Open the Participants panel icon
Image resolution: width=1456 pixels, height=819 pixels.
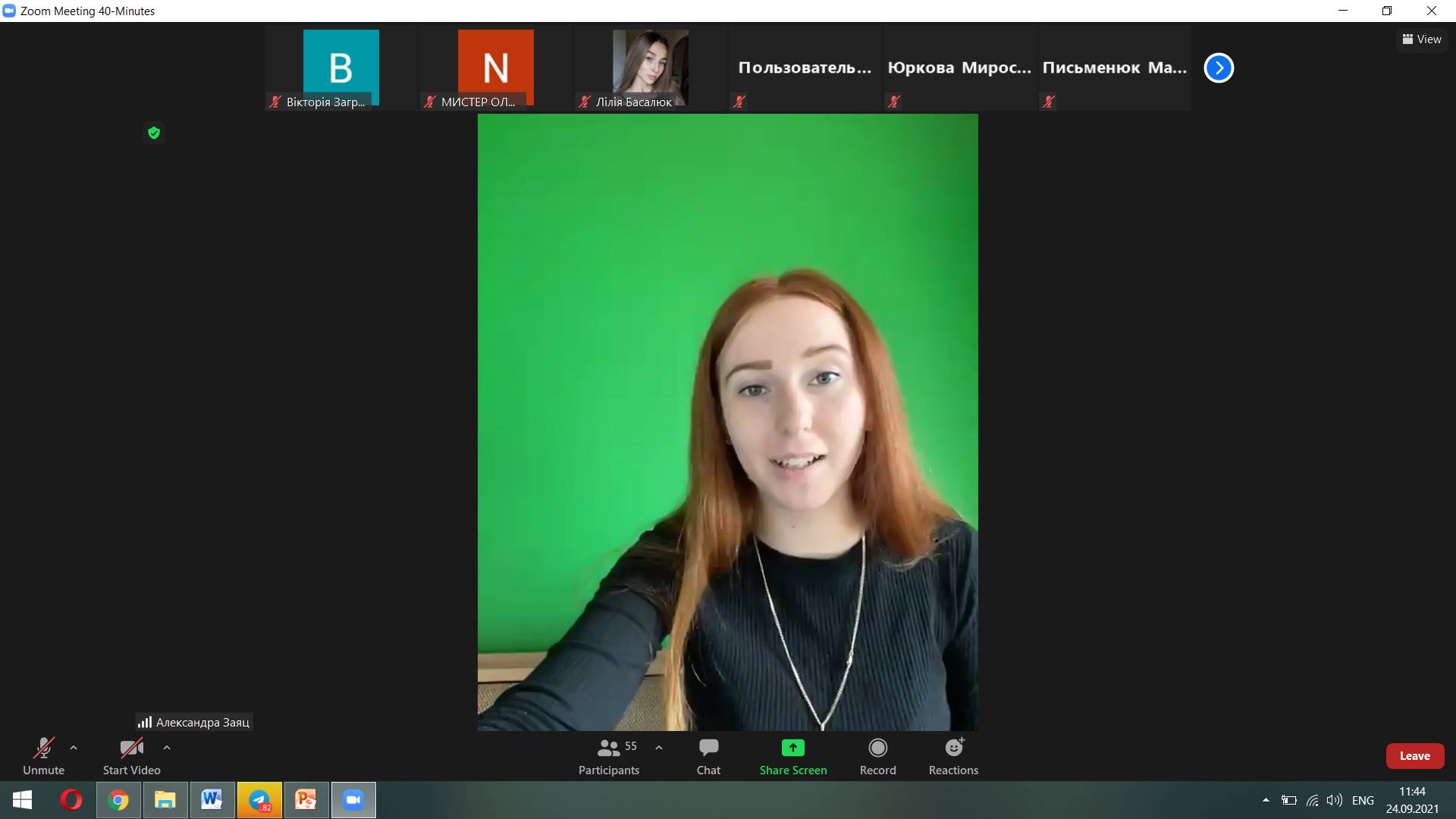(x=608, y=748)
